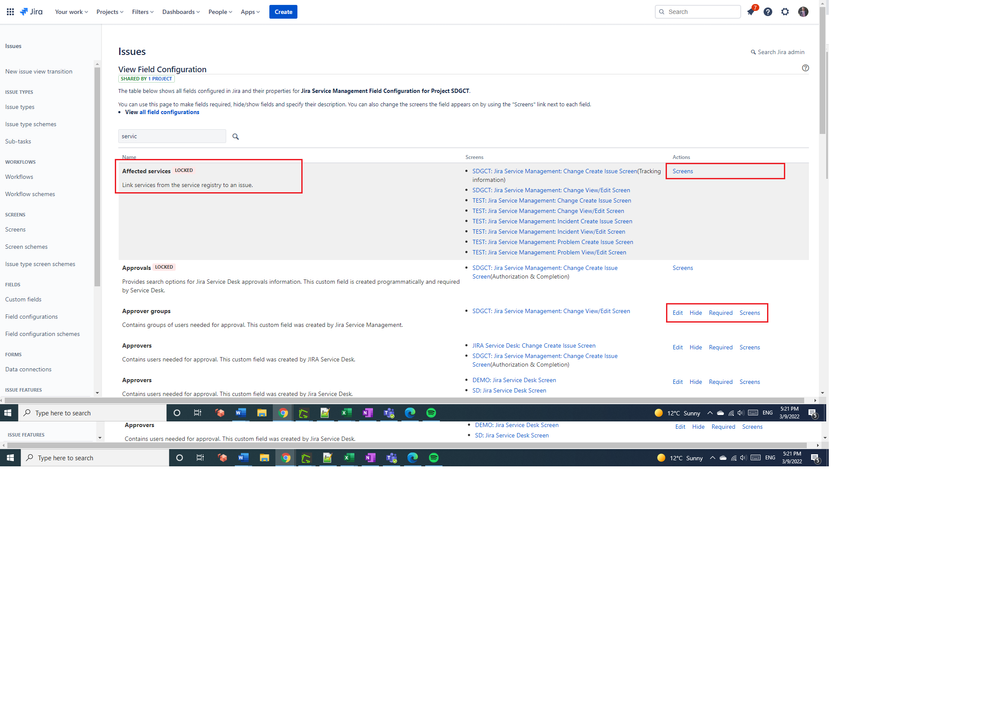Click Screens for Approver groups

pos(750,313)
